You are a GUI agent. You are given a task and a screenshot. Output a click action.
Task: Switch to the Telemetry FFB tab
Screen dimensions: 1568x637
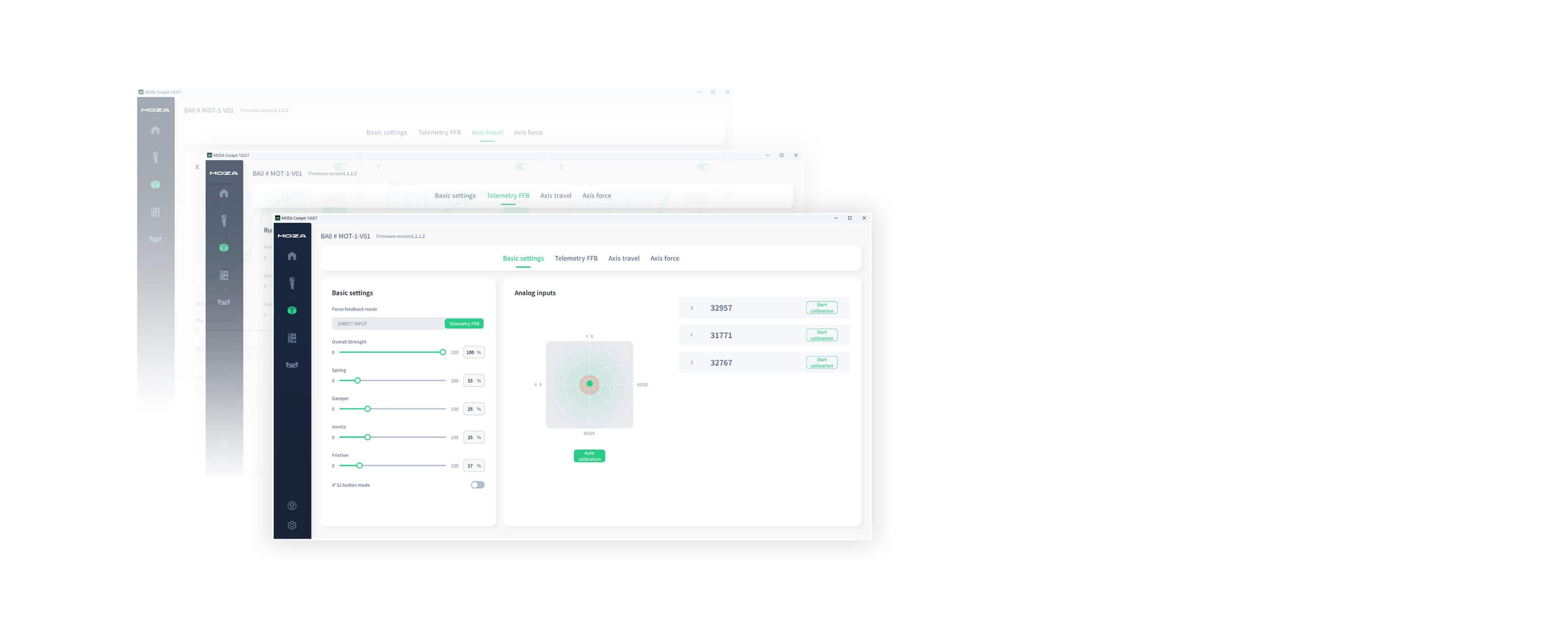coord(576,258)
